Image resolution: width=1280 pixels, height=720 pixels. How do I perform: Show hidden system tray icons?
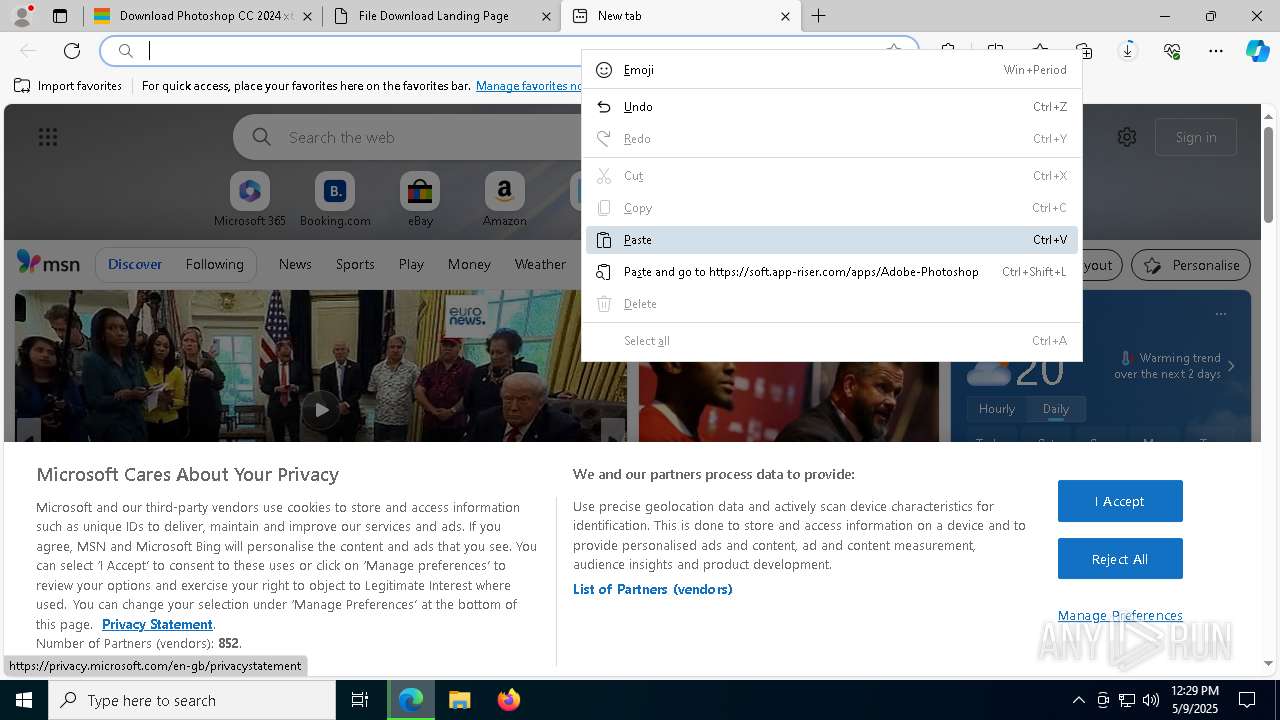(x=1078, y=700)
